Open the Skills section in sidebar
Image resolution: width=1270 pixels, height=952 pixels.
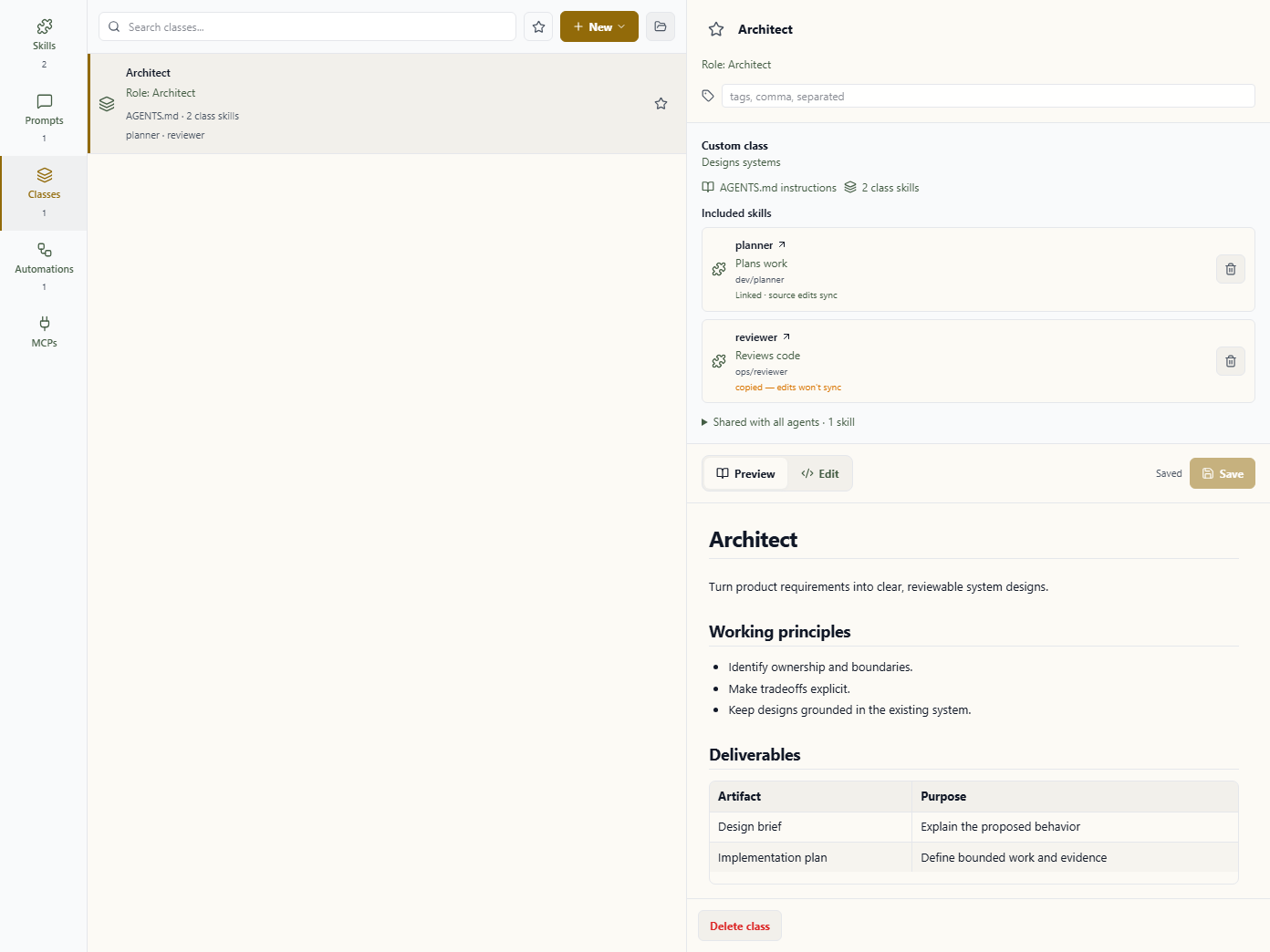click(44, 44)
